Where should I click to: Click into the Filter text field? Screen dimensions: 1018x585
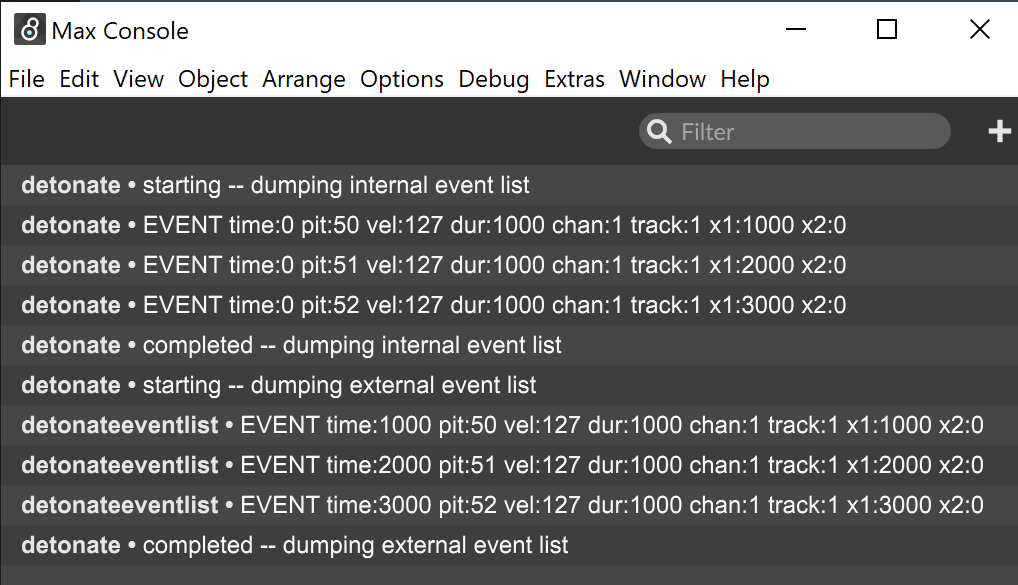tap(795, 131)
